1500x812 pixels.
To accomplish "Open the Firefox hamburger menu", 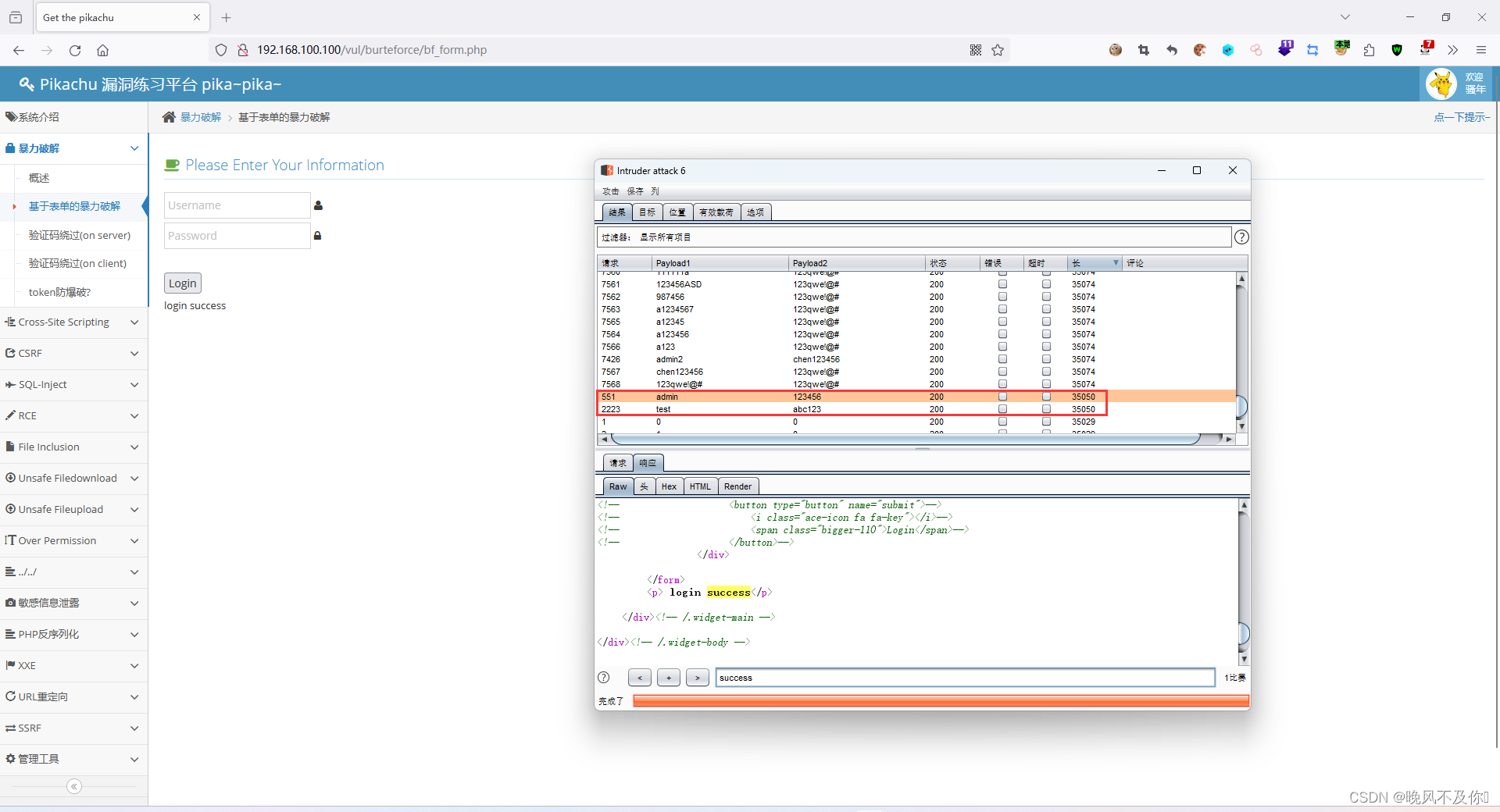I will (1480, 50).
